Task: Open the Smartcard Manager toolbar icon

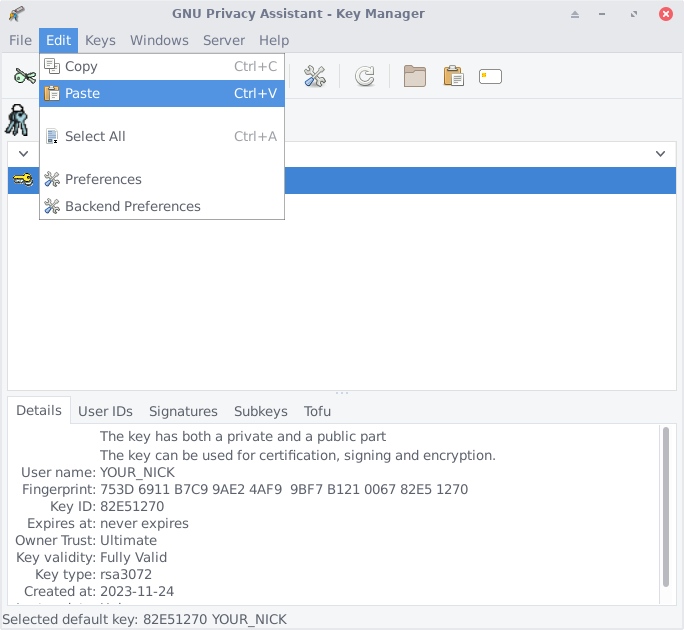Action: pos(490,76)
